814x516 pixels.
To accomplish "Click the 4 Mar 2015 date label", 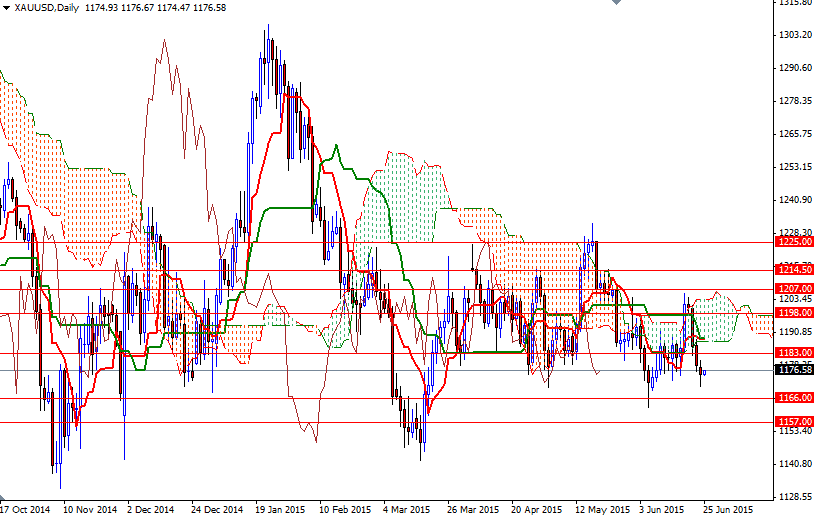I will [408, 508].
